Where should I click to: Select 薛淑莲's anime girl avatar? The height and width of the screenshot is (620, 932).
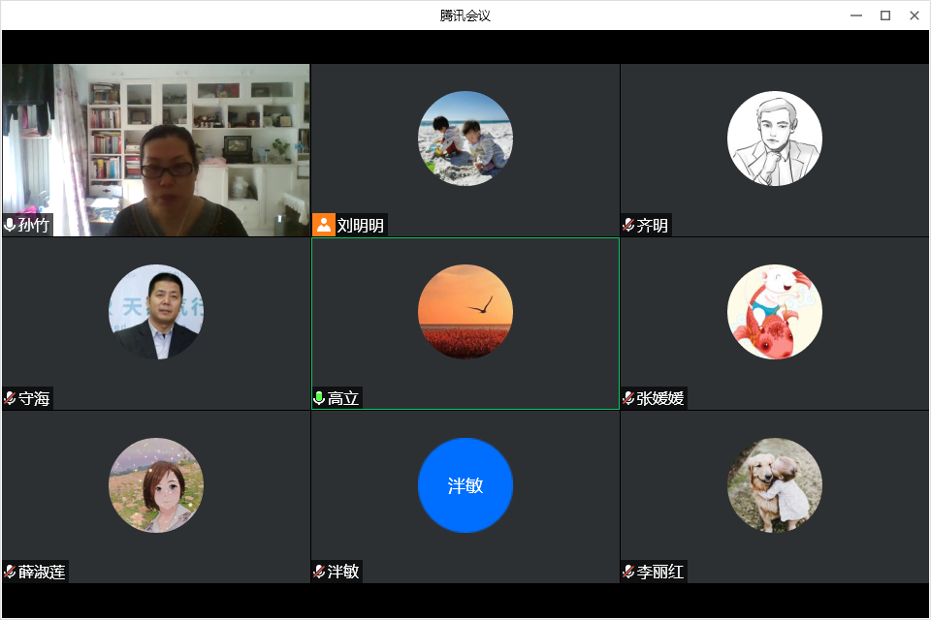(155, 485)
